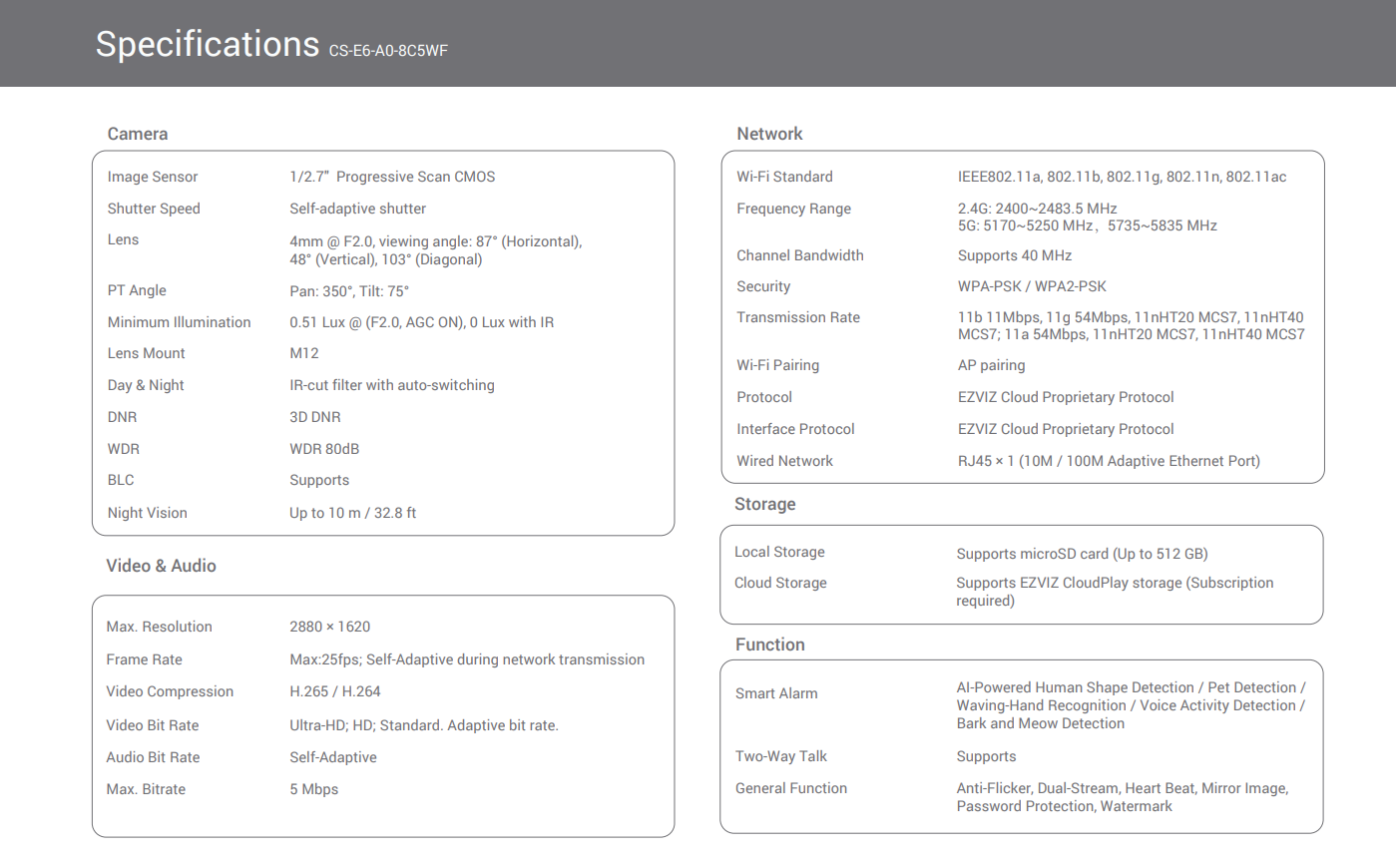Select 'Self-adaptive shutter' value

[x=357, y=209]
